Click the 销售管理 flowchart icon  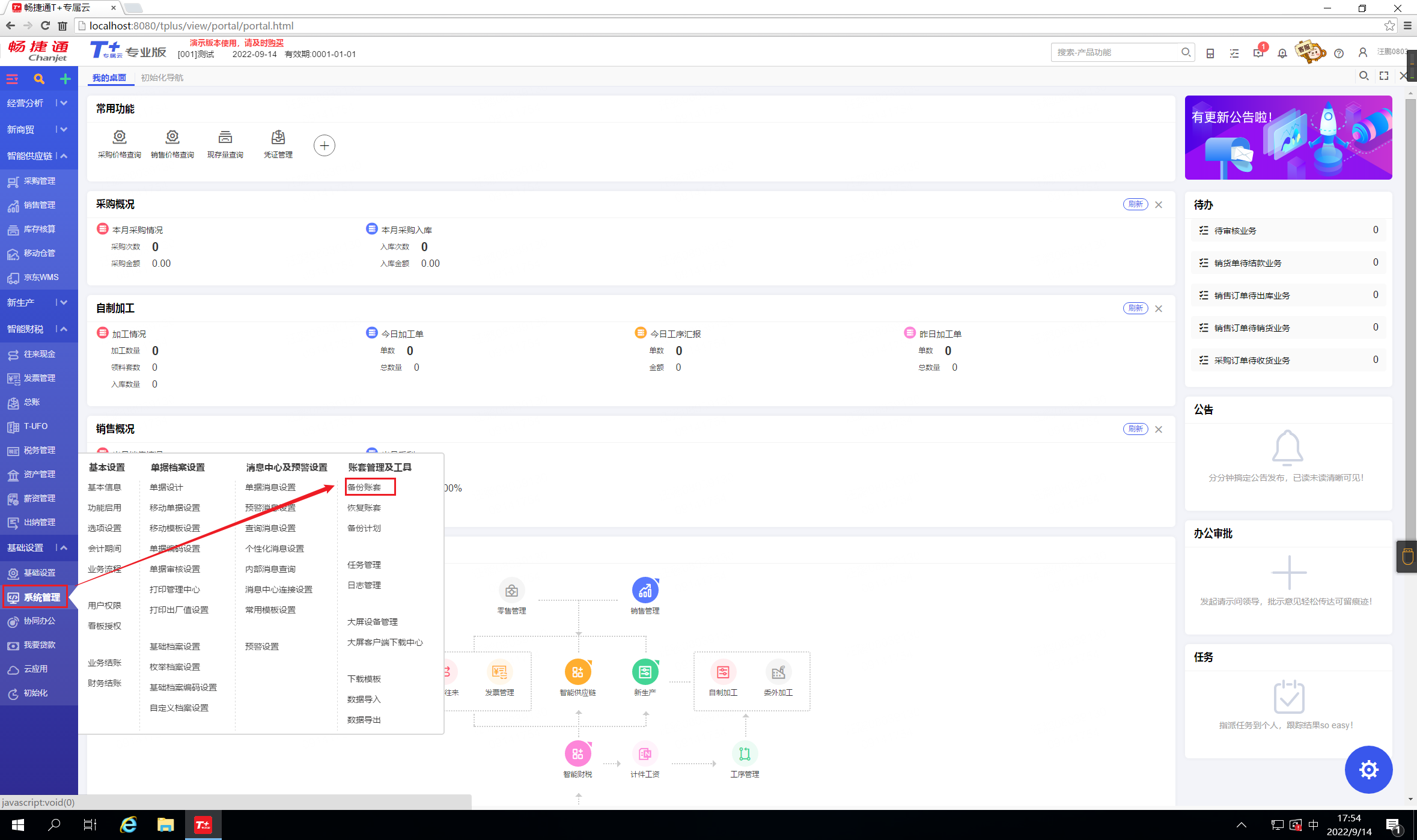tap(645, 591)
